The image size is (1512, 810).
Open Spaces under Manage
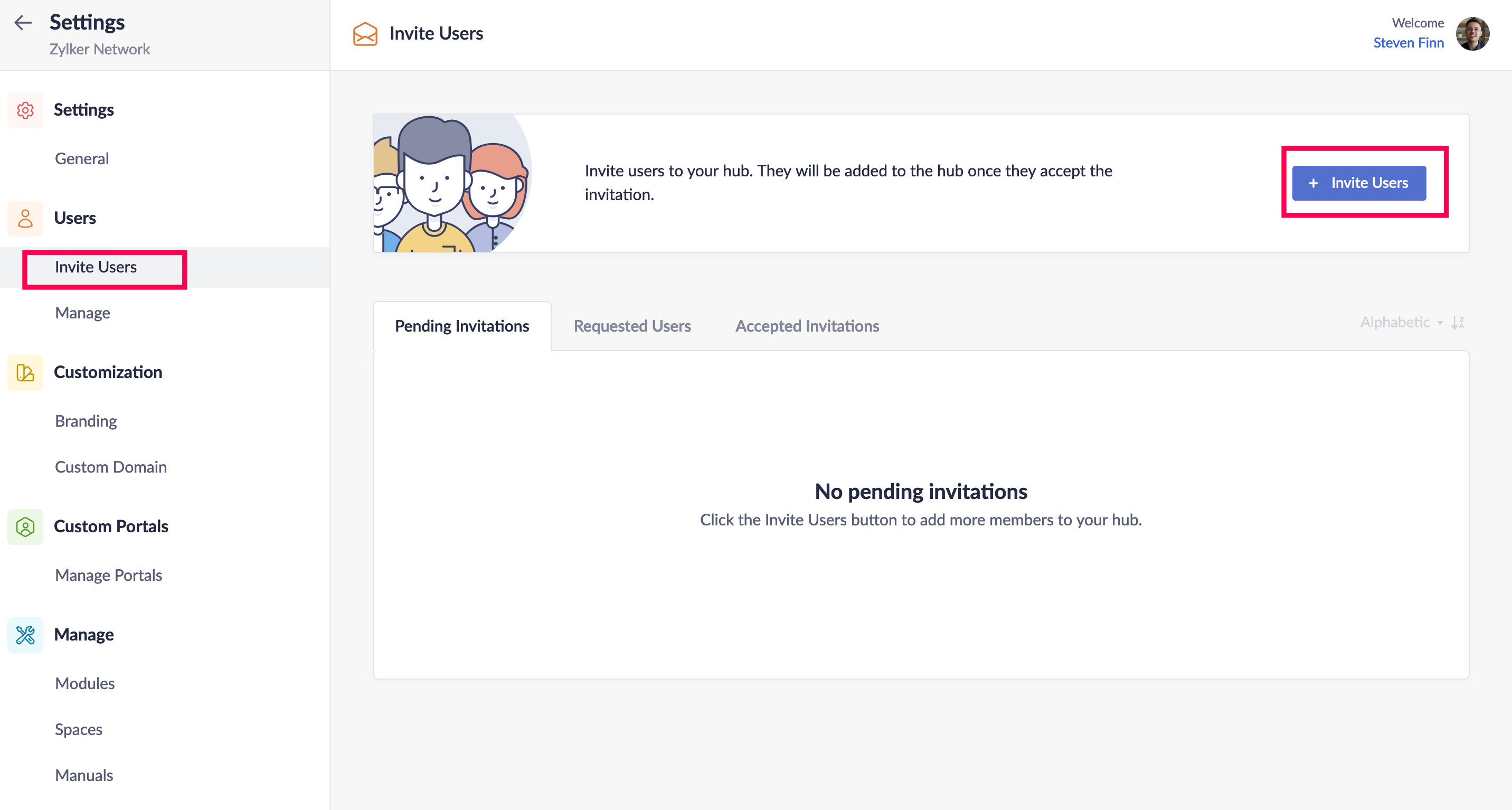tap(79, 729)
